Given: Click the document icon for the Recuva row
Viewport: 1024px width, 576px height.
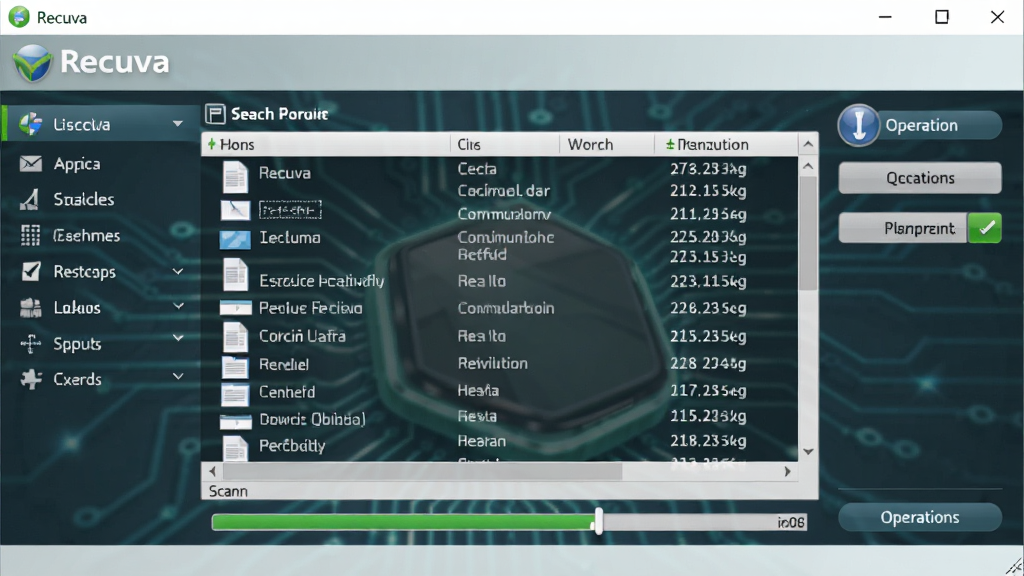Looking at the screenshot, I should tap(235, 176).
